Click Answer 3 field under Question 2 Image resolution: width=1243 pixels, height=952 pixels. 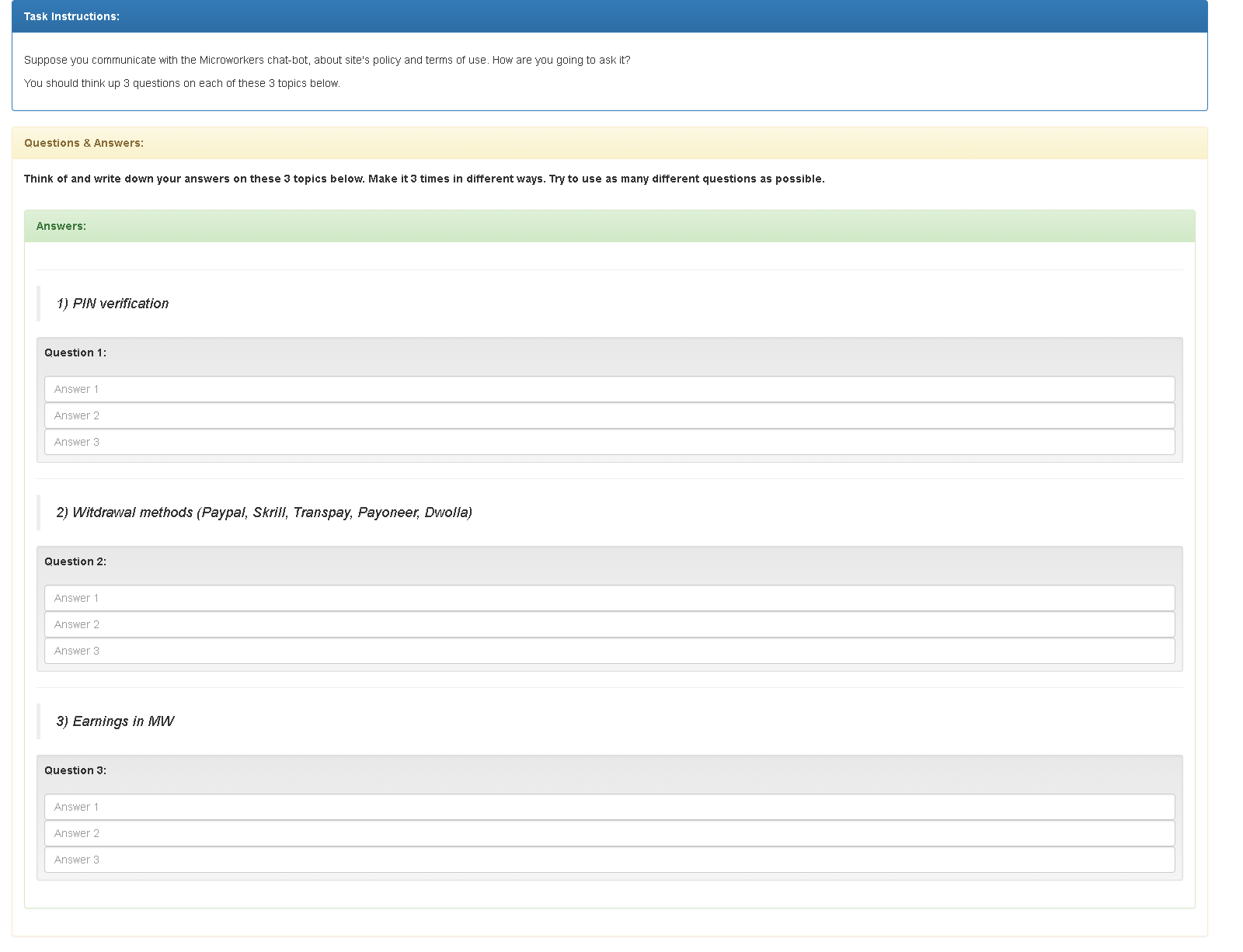coord(609,651)
